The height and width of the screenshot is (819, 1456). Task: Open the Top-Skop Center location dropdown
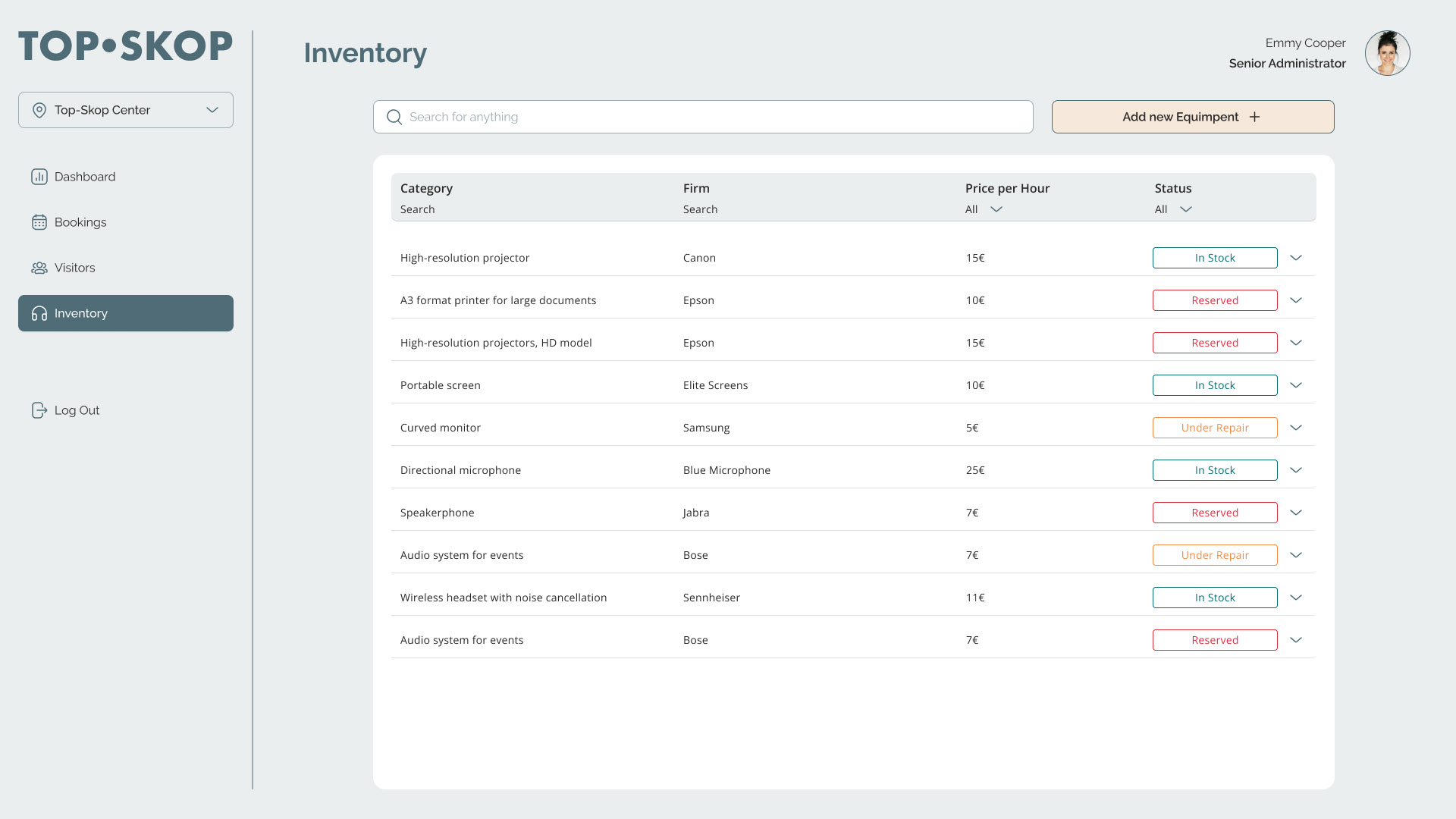[212, 110]
